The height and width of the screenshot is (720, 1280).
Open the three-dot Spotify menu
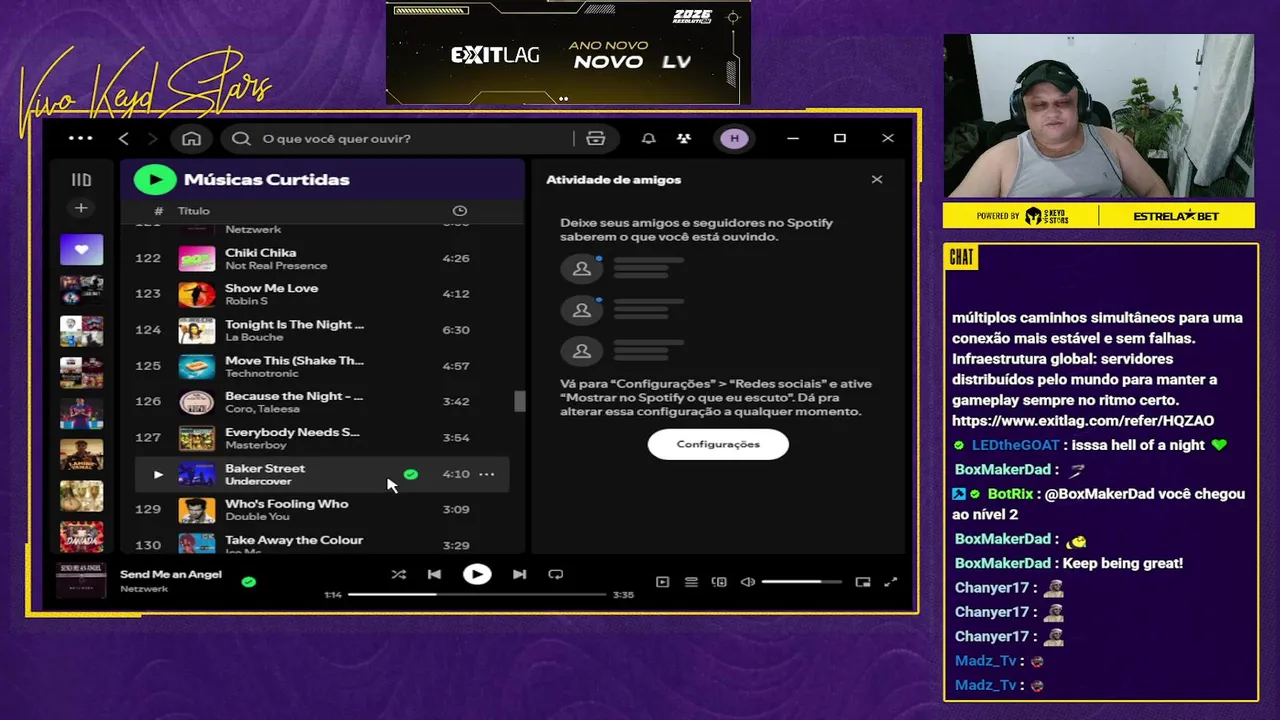80,138
